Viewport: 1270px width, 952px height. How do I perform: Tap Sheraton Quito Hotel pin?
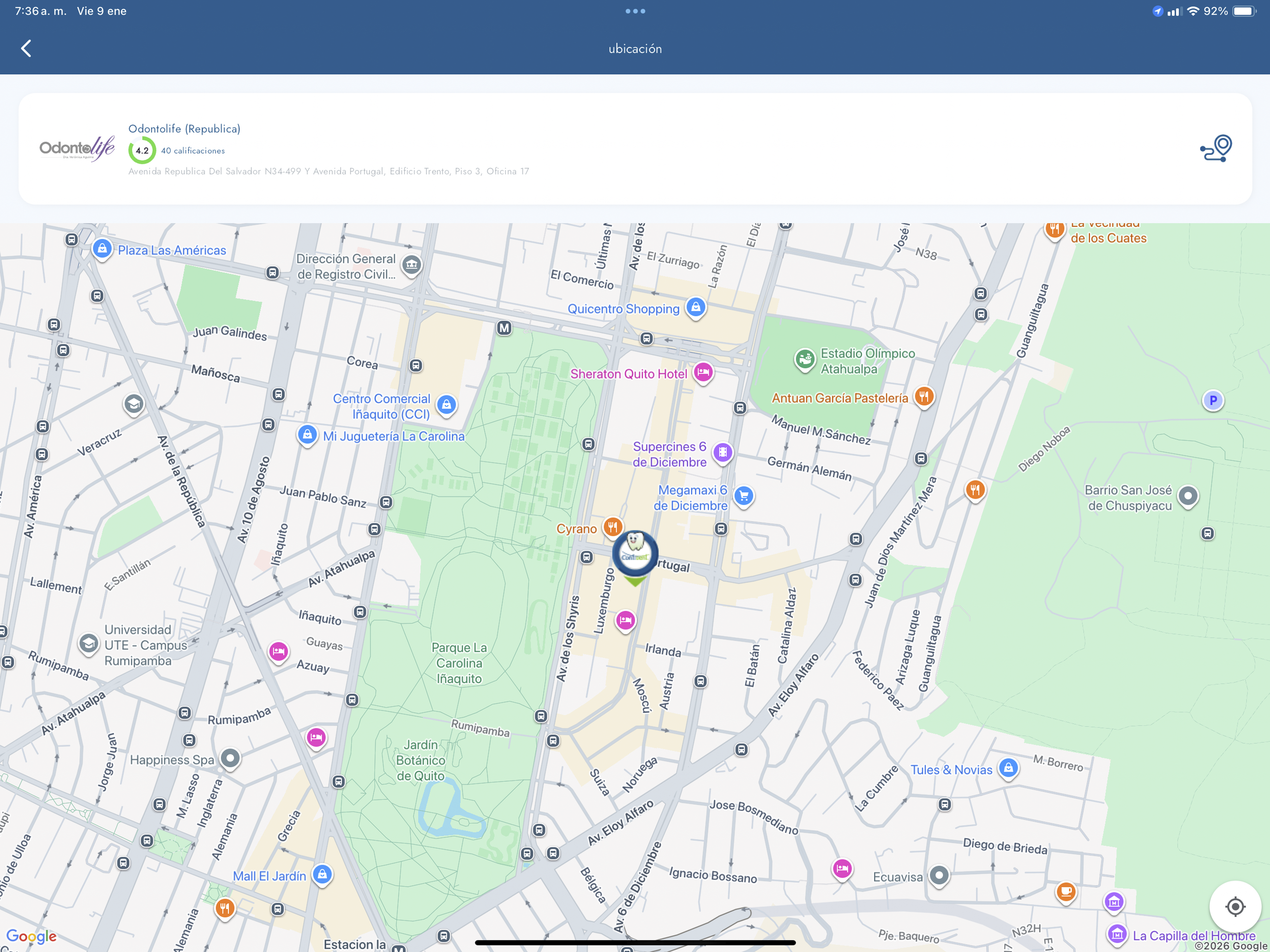(x=703, y=373)
